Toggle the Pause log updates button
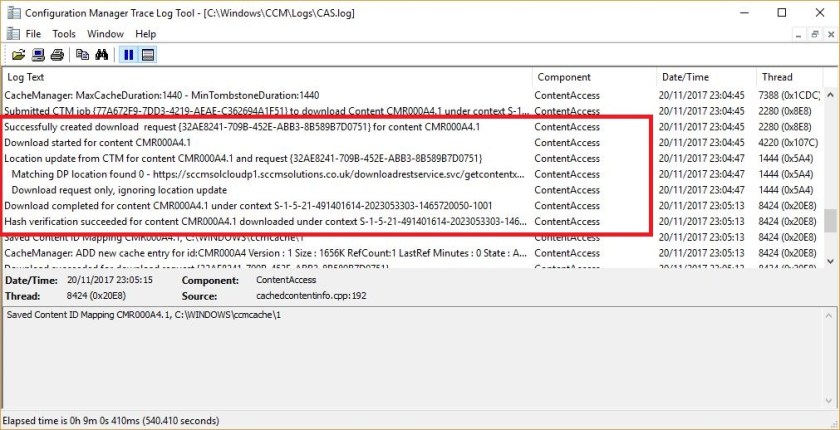The height and width of the screenshot is (430, 840). click(x=128, y=55)
